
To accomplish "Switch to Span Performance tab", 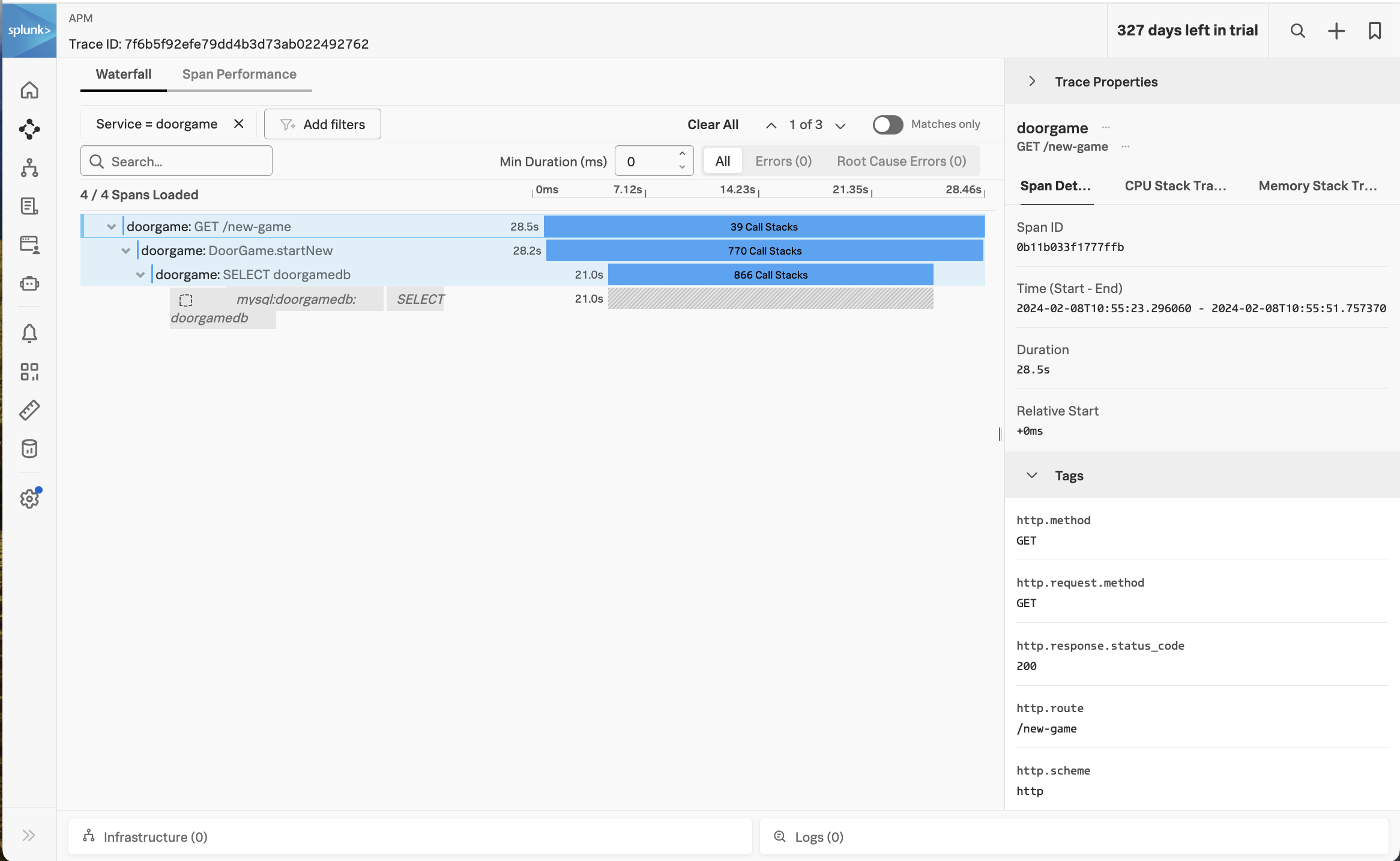I will (239, 74).
